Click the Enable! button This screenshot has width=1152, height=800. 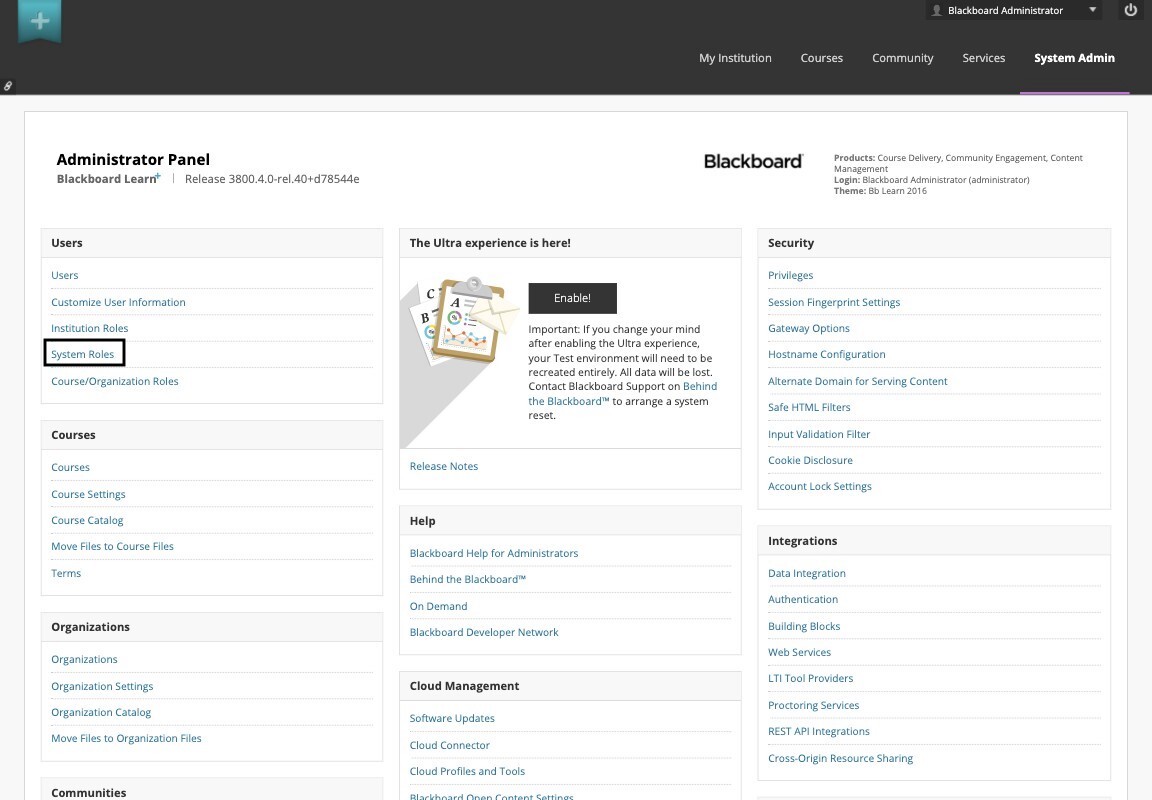[572, 298]
